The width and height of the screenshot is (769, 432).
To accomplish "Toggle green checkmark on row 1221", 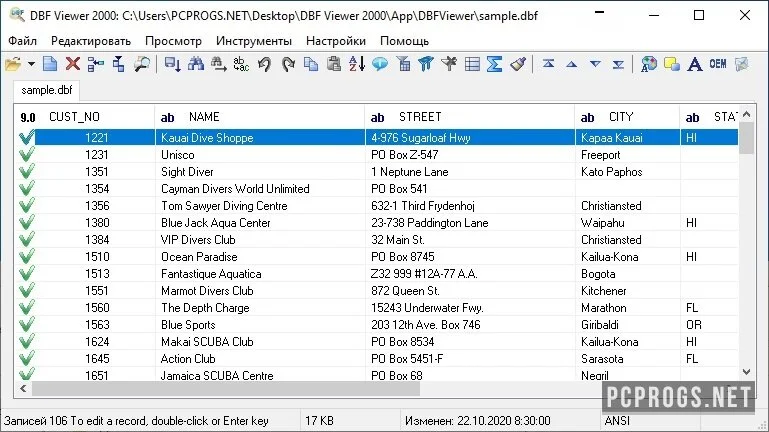I will (x=26, y=137).
